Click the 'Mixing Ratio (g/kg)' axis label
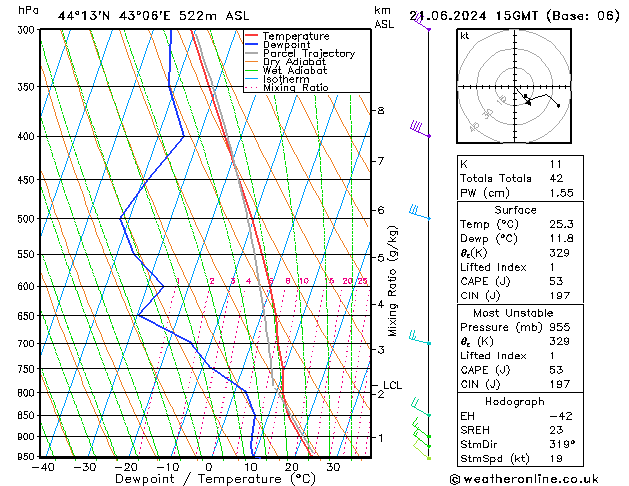Screen dimensions: 629x486 [392, 281]
